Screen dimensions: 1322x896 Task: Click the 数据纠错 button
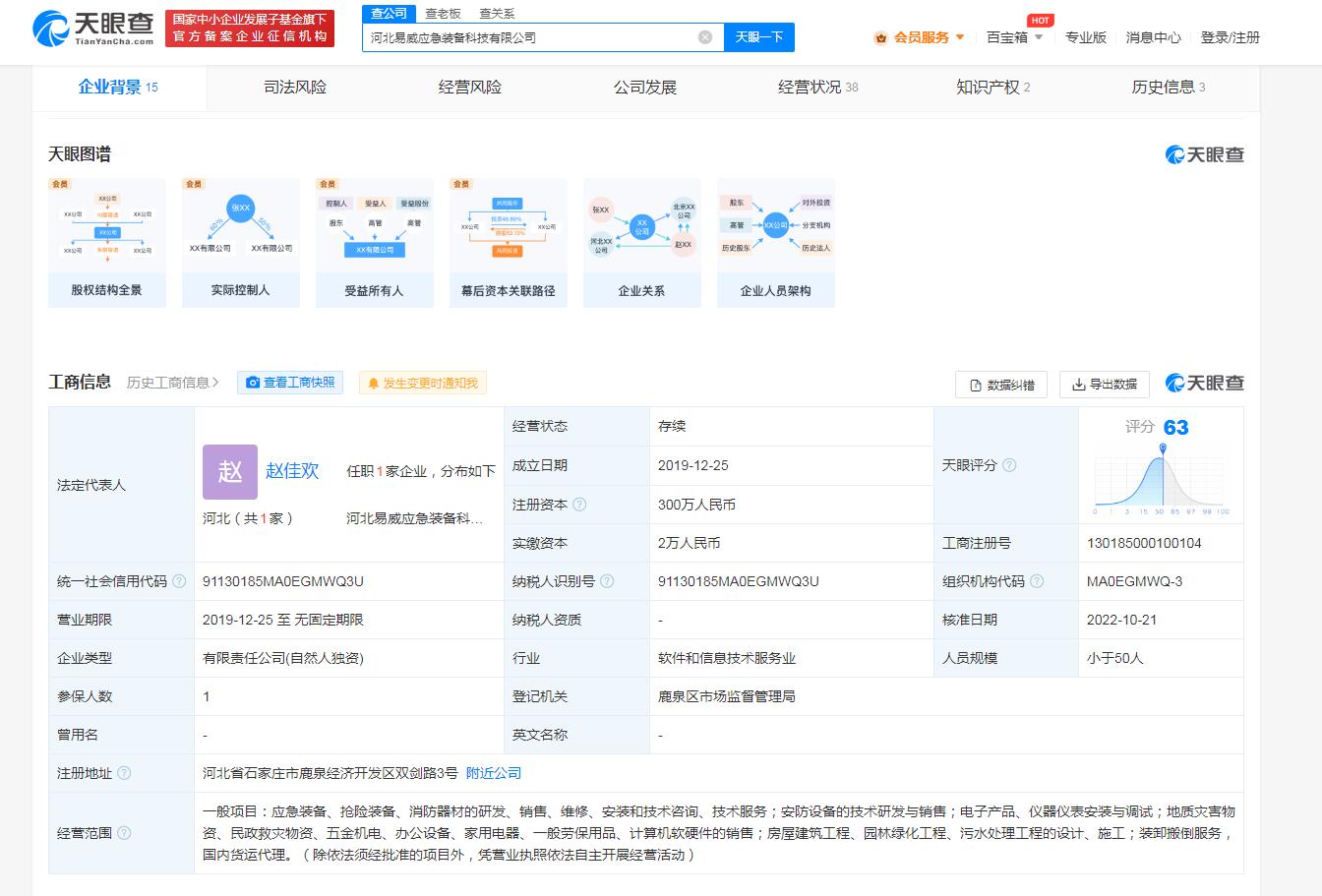[x=1001, y=385]
